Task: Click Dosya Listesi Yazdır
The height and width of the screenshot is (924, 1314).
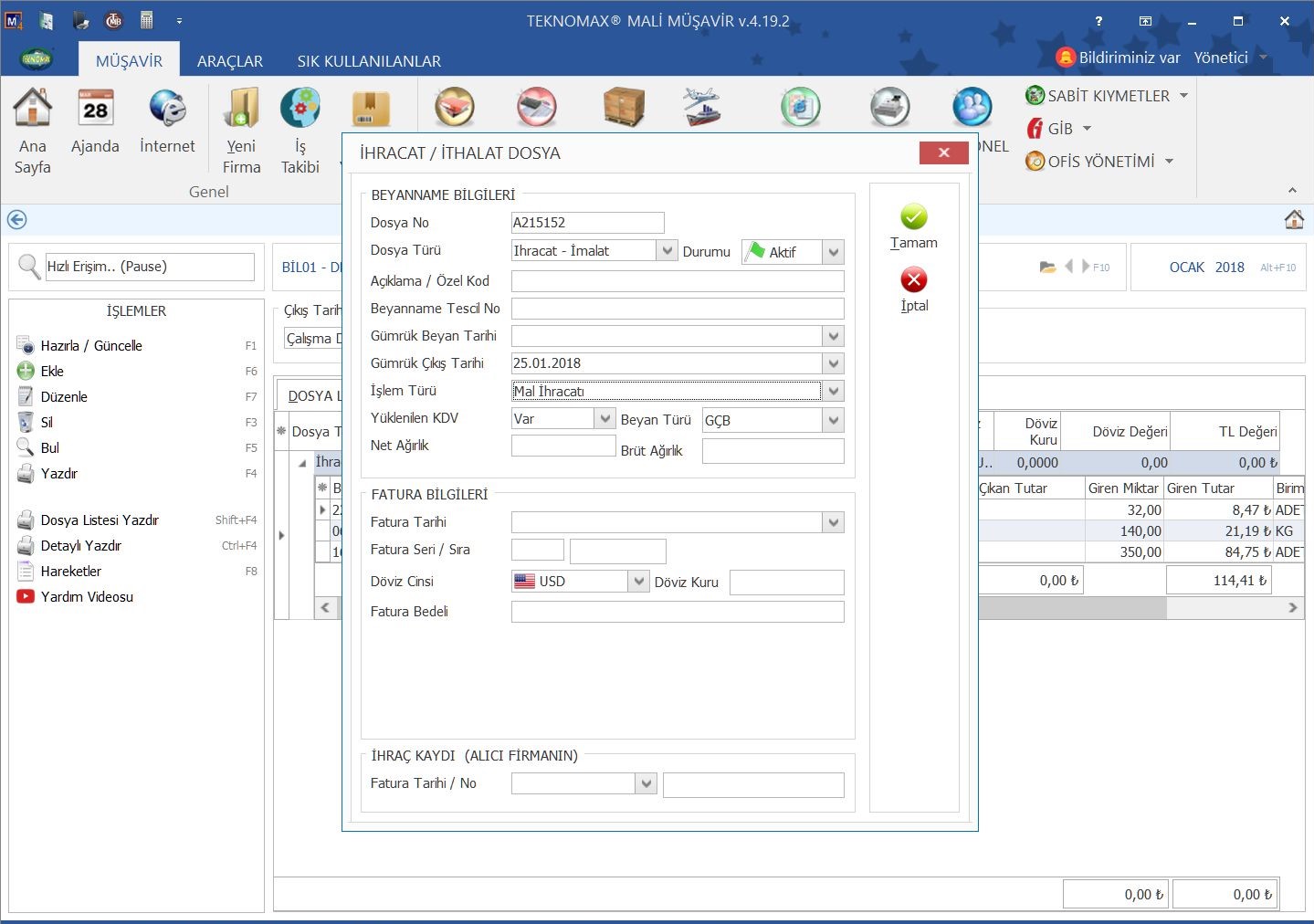Action: 100,520
